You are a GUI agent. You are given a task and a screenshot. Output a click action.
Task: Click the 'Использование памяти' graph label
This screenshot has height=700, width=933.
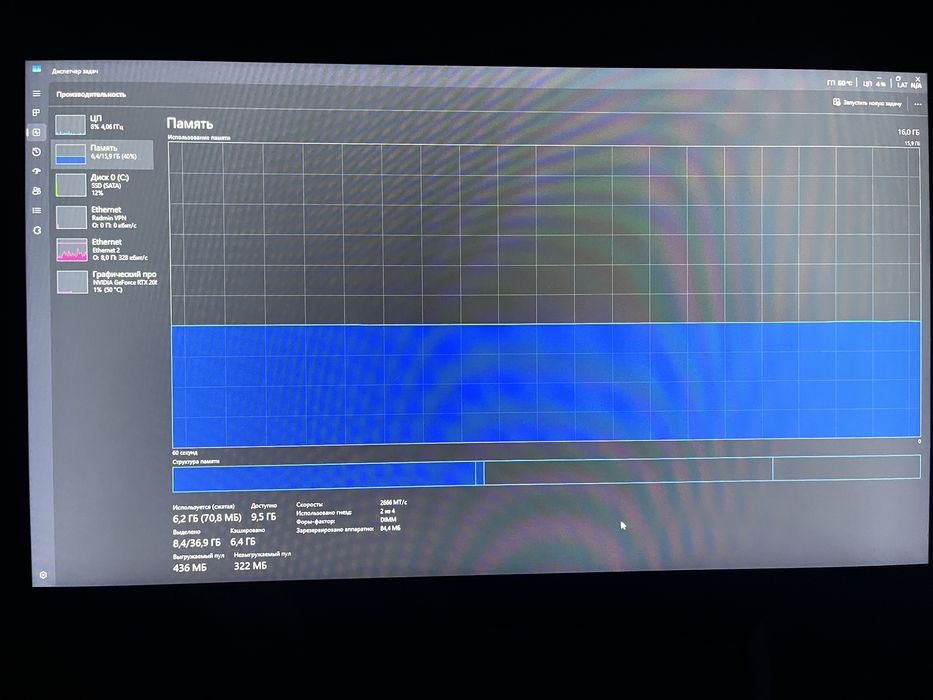point(199,138)
